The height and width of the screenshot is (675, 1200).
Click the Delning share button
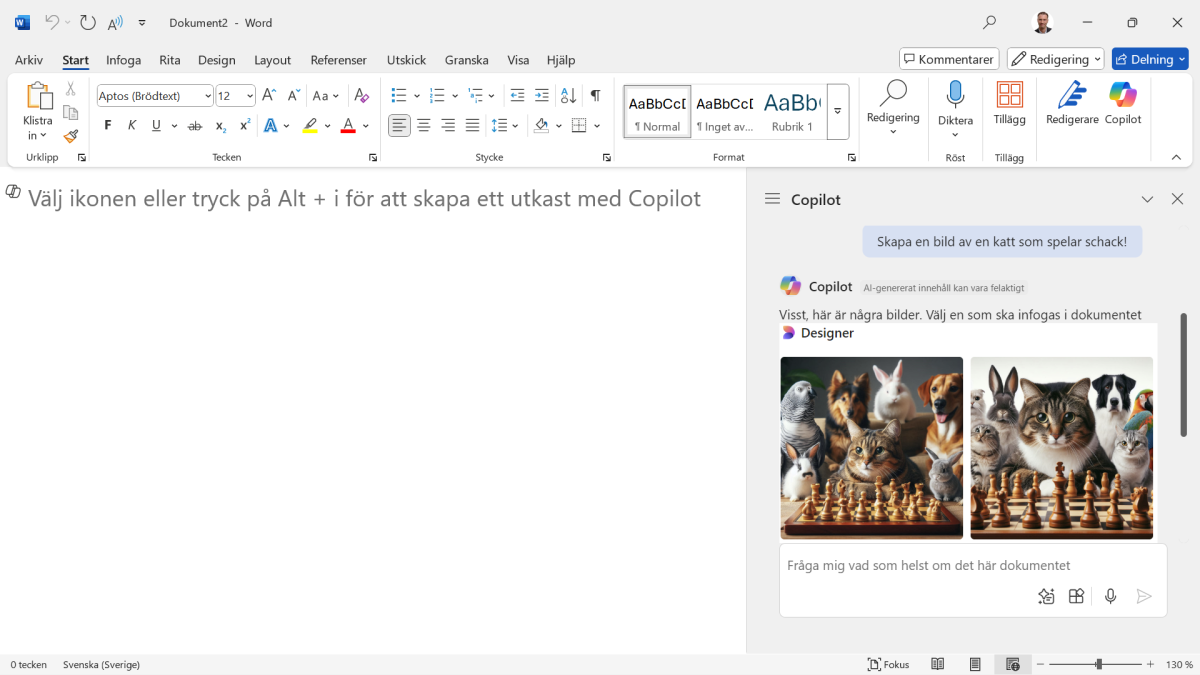1149,59
